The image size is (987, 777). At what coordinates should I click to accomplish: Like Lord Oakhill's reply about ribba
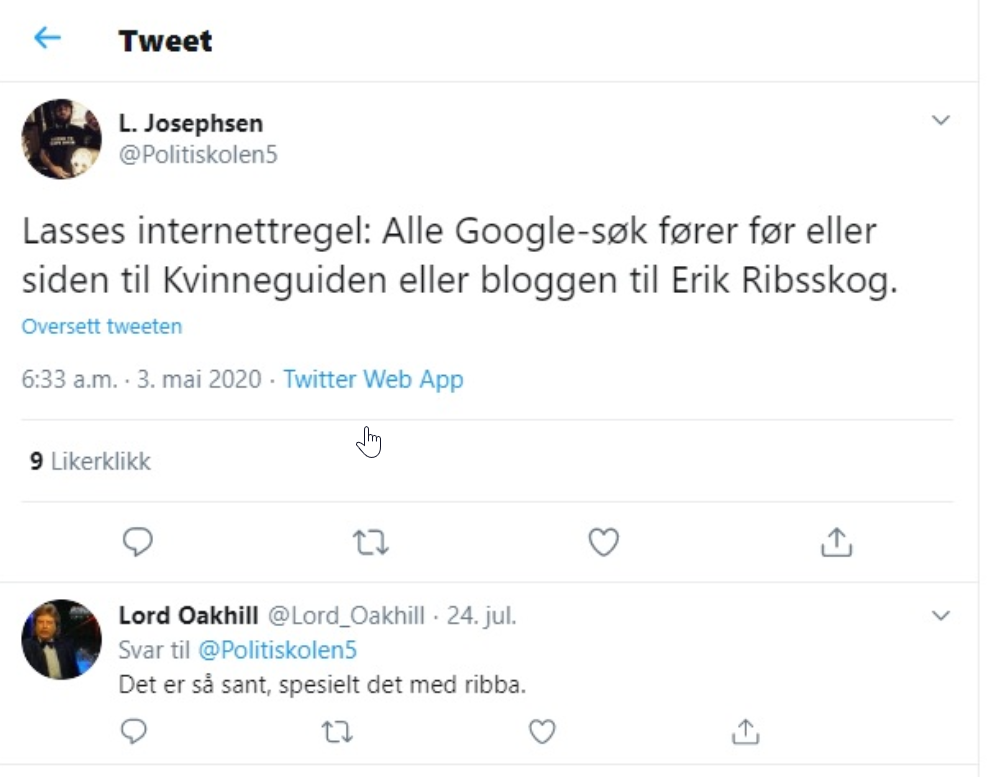coord(542,732)
